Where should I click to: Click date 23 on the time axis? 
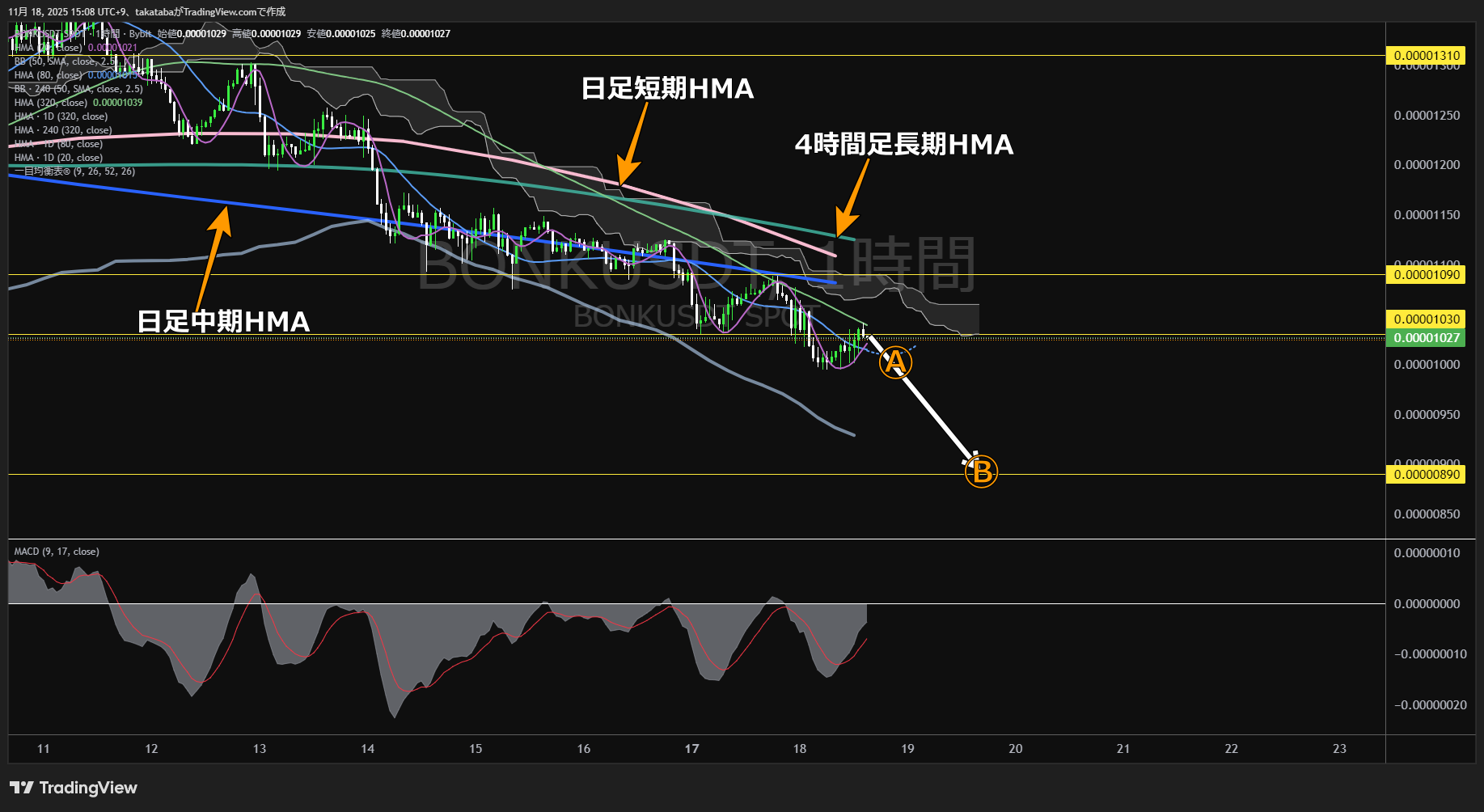click(x=1339, y=749)
